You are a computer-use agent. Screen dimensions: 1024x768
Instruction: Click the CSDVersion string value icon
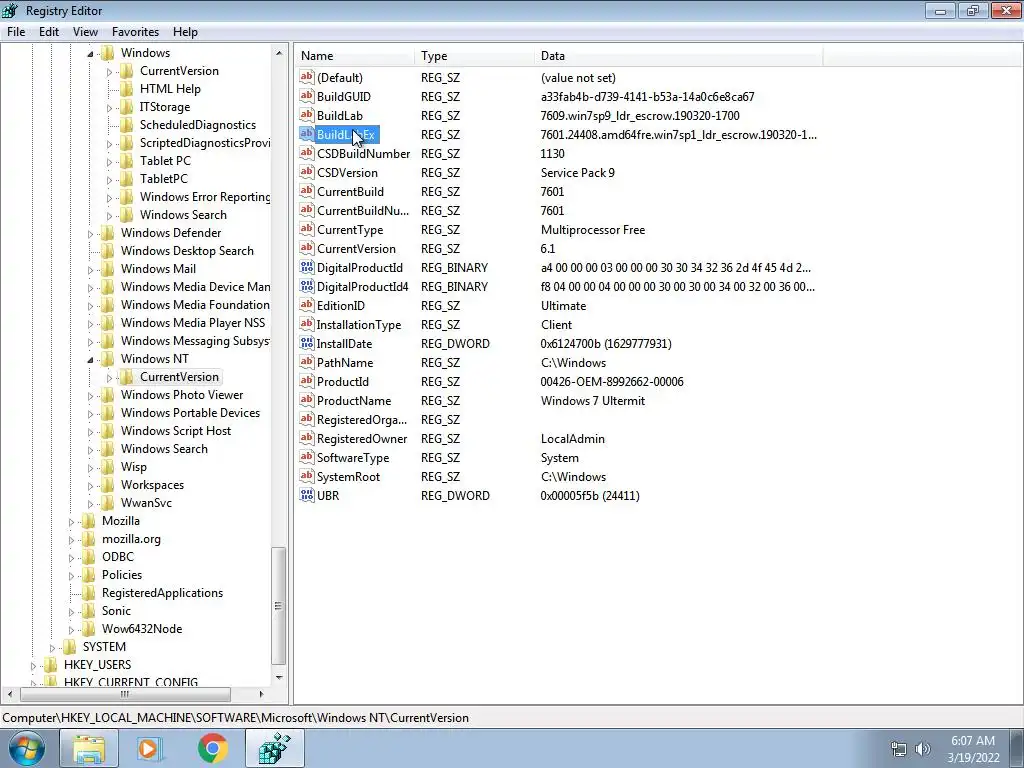[x=306, y=172]
